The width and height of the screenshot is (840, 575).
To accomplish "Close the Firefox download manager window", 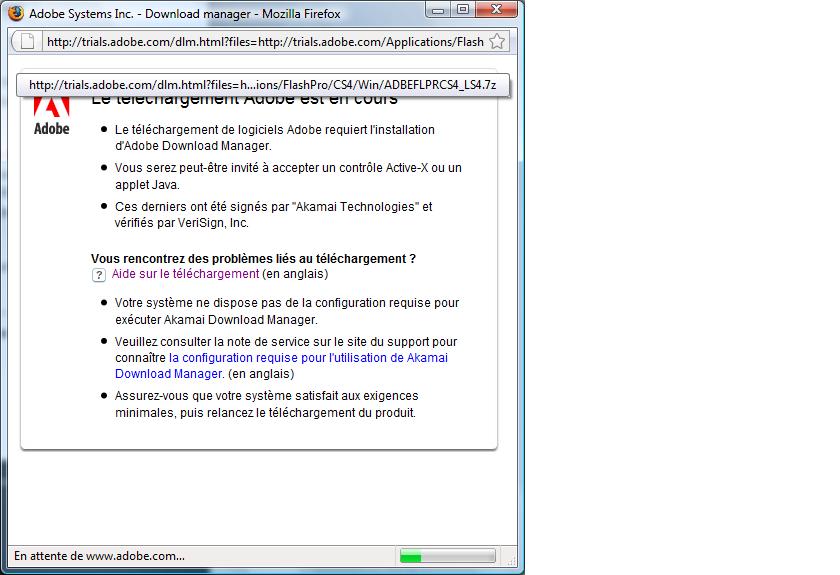I will point(496,10).
